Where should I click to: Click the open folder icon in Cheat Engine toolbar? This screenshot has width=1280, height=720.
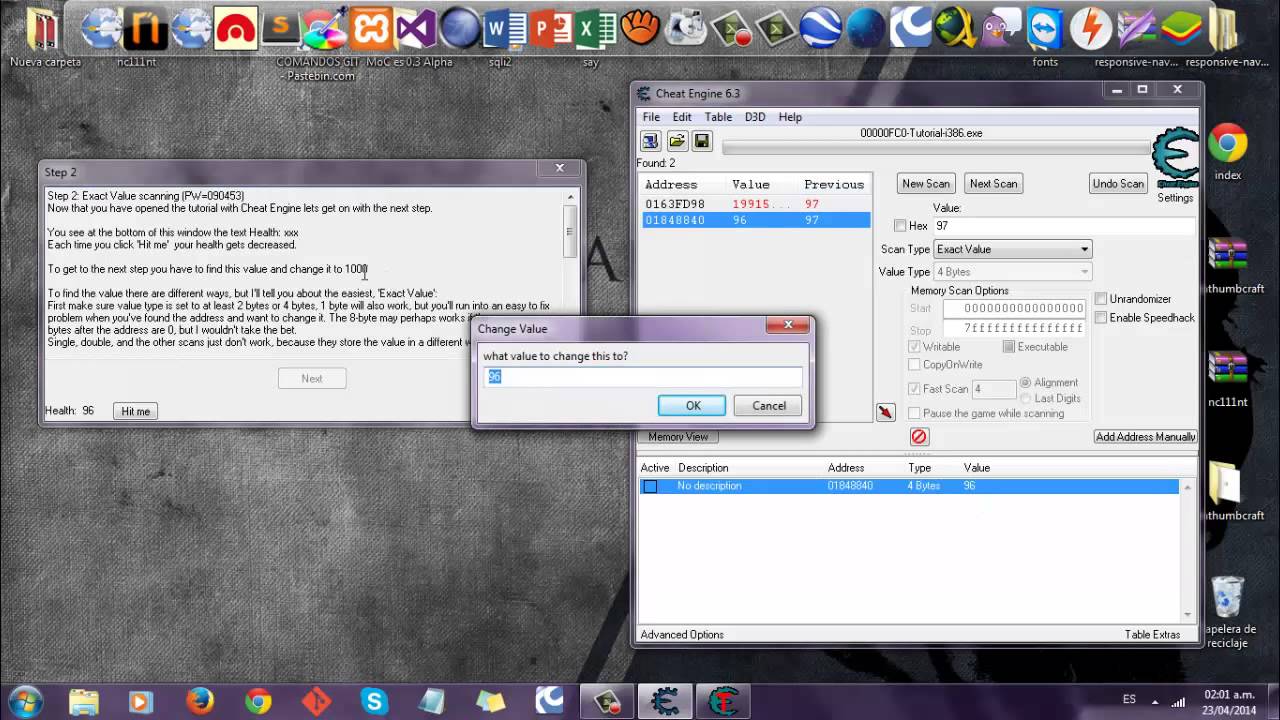(677, 141)
